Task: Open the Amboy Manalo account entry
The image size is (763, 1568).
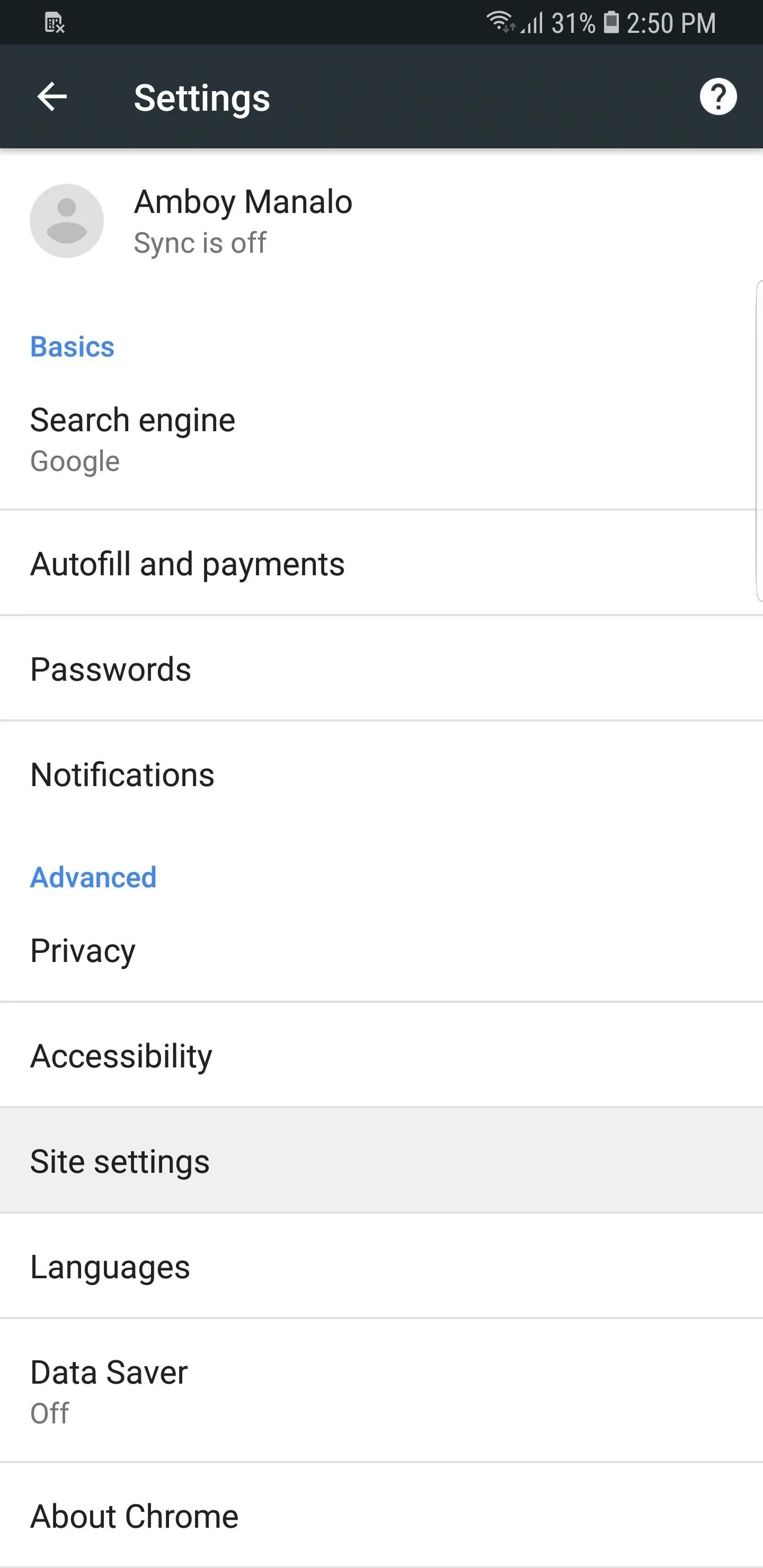Action: coord(381,221)
